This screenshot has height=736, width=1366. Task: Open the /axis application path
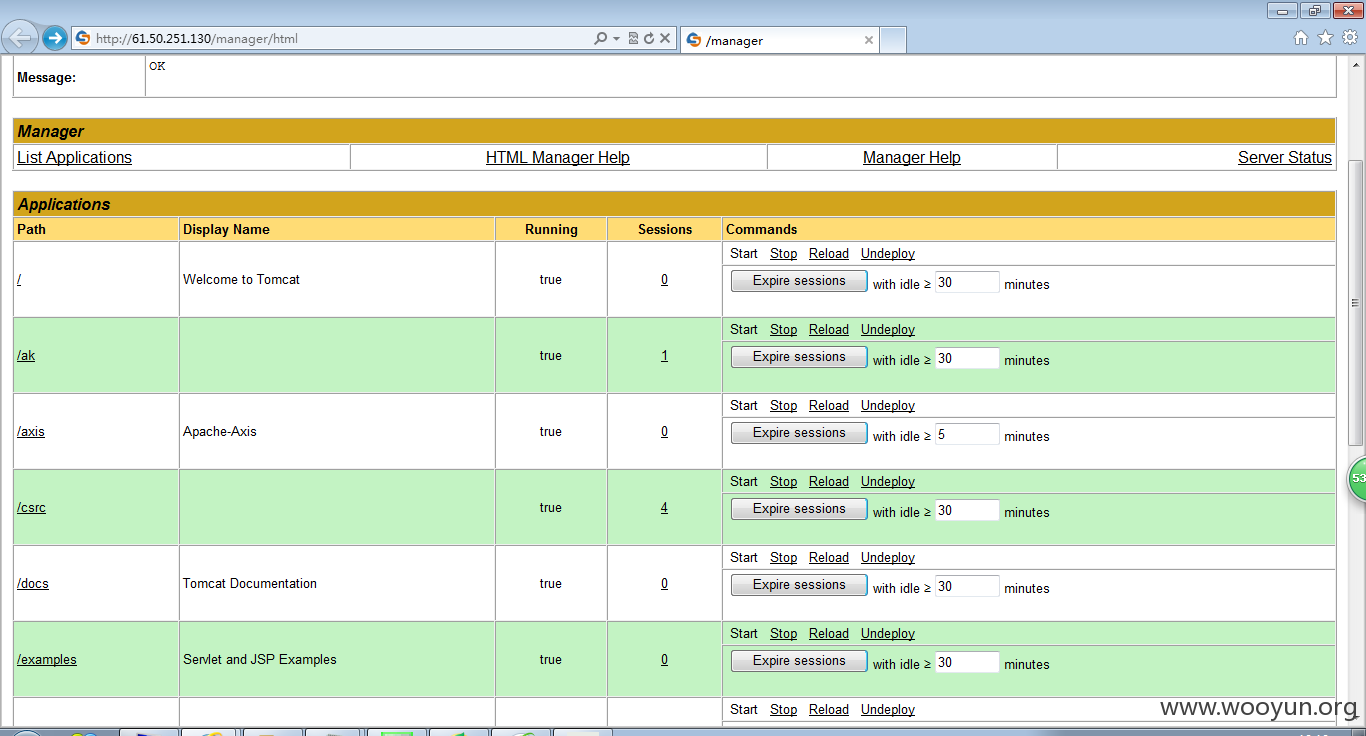[x=31, y=432]
